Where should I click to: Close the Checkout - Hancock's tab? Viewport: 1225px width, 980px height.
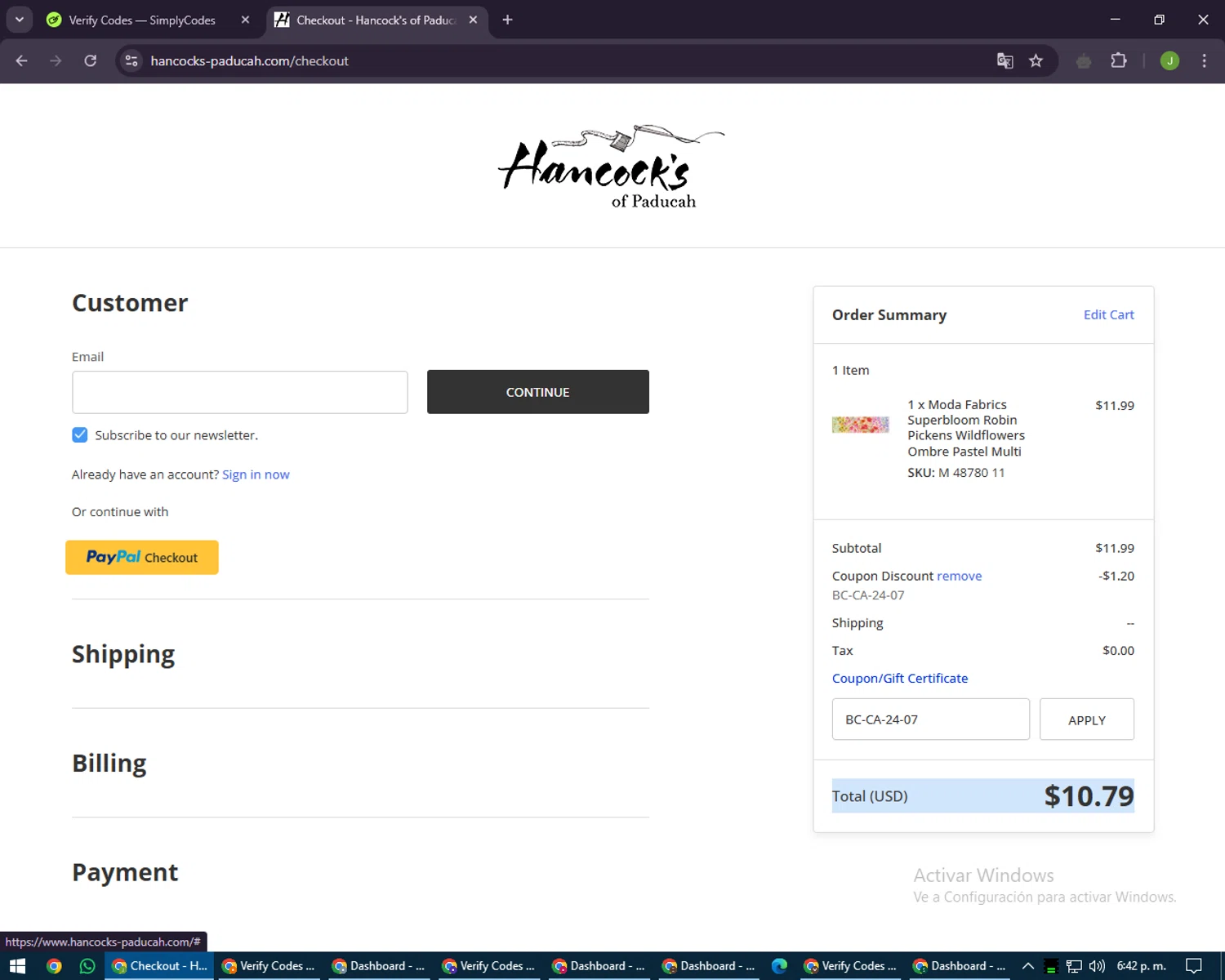coord(473,20)
